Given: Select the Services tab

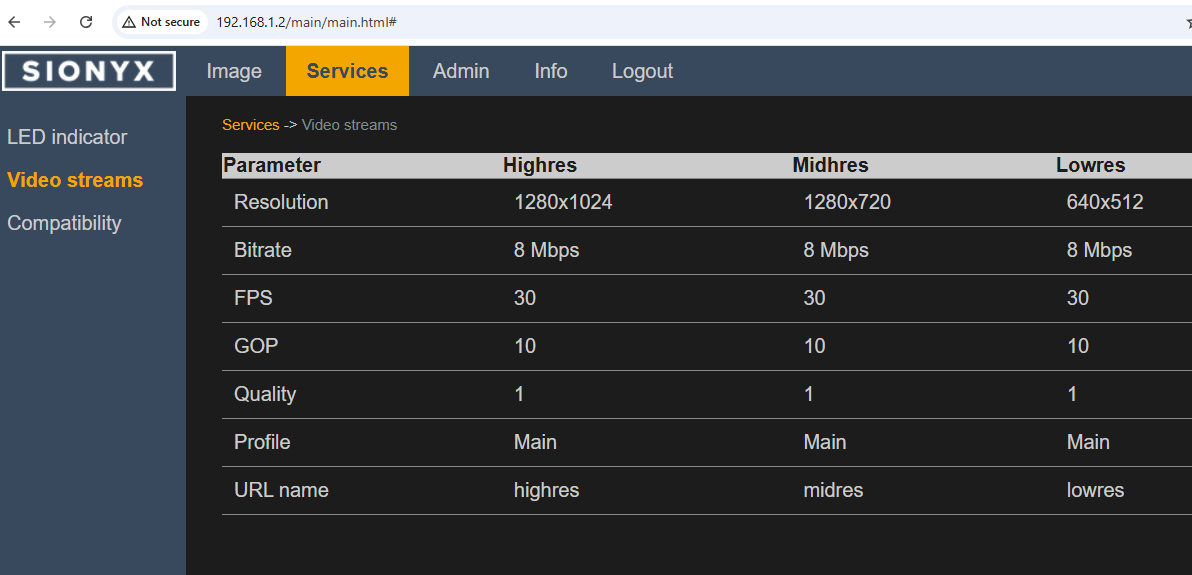Looking at the screenshot, I should pos(347,71).
